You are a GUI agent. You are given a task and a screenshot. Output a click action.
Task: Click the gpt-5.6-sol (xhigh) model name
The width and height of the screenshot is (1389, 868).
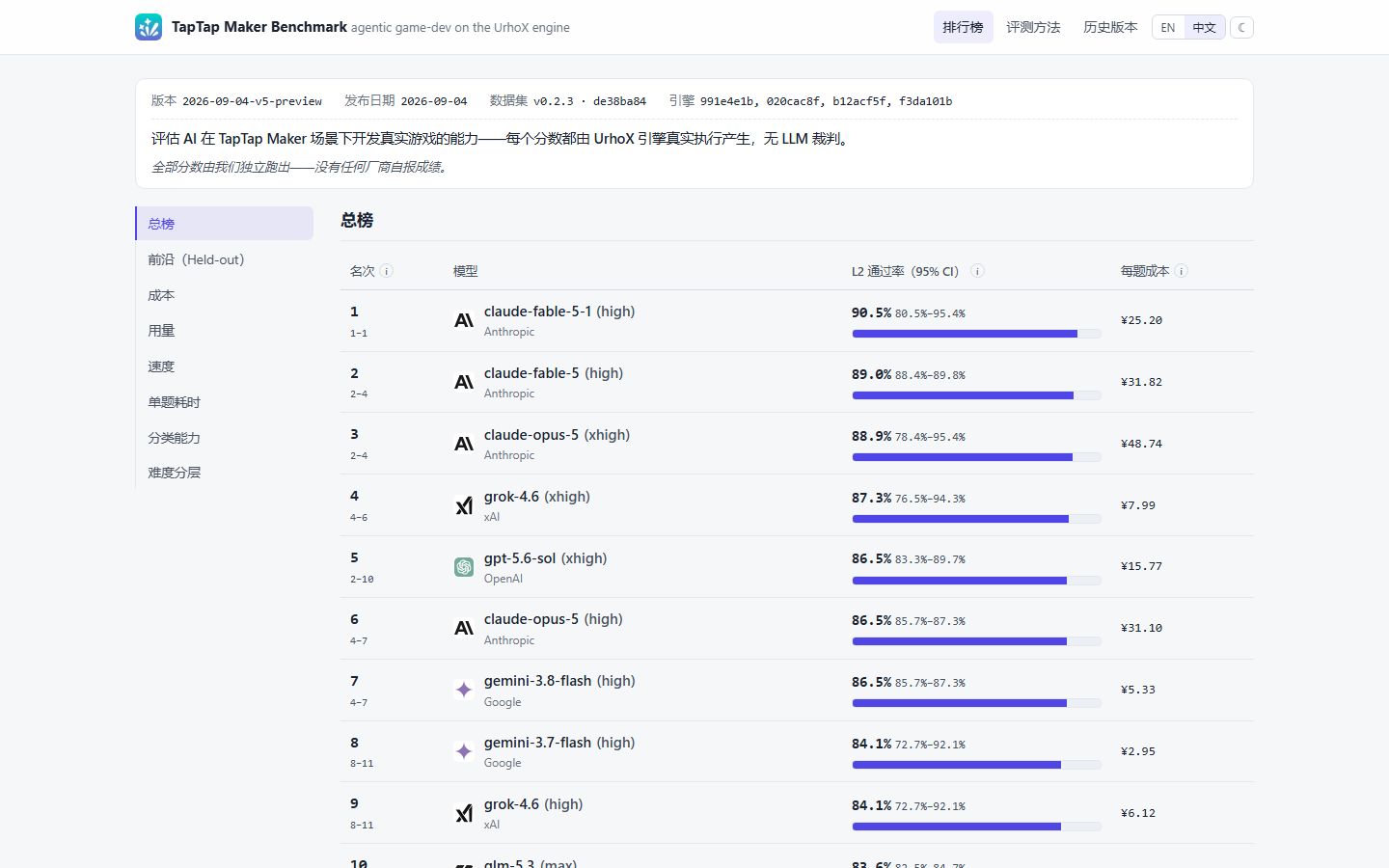tap(545, 558)
